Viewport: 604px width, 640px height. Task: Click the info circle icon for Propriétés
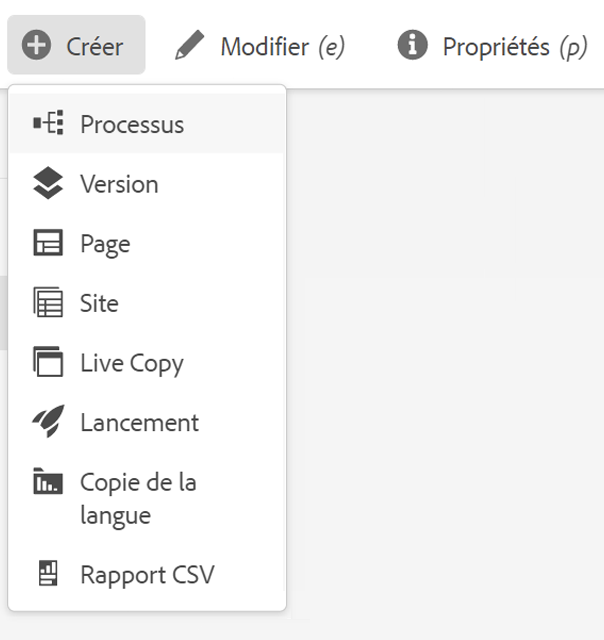pos(411,45)
